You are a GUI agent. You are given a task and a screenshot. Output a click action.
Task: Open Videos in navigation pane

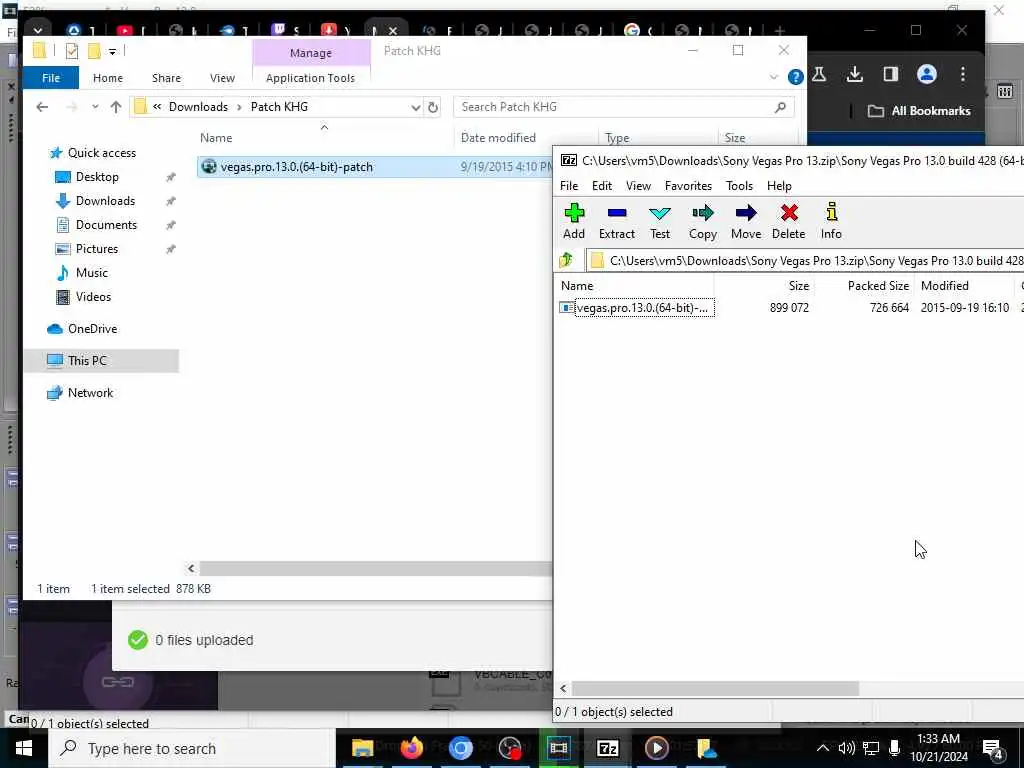coord(93,297)
